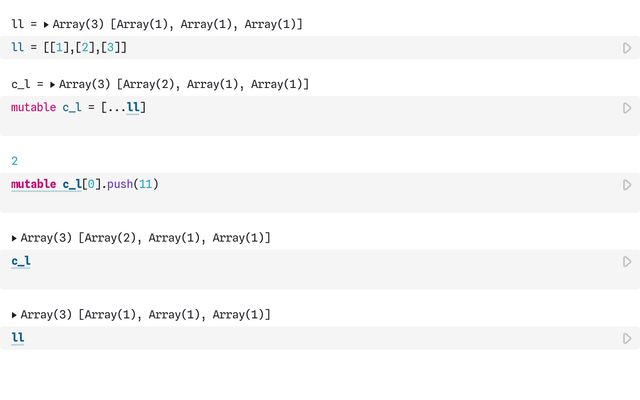The image size is (640, 400).
Task: Click the play icon beside the c_l cell
Action: pyautogui.click(x=627, y=262)
